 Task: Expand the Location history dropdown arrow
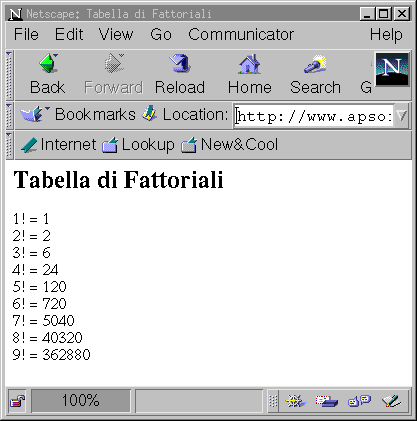coord(402,116)
